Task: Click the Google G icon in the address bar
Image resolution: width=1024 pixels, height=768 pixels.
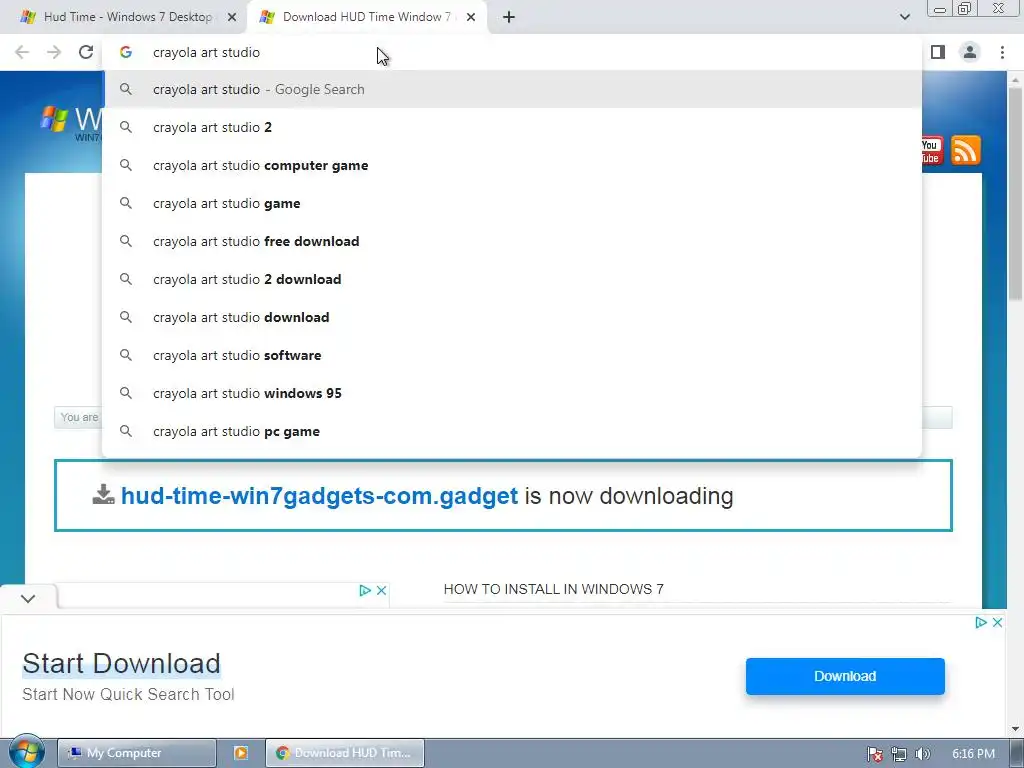Action: [x=125, y=52]
